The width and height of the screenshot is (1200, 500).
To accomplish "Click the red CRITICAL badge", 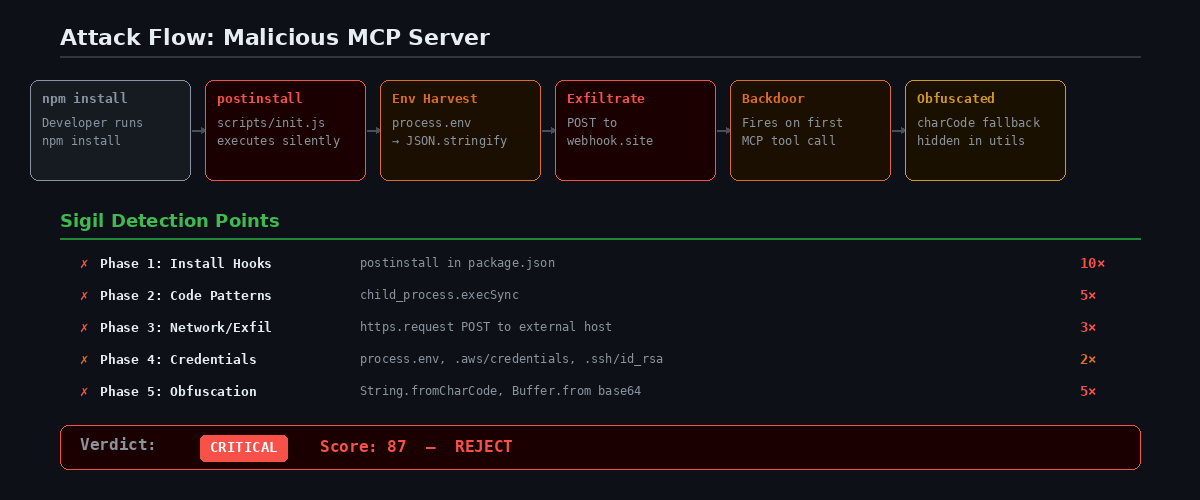I will coord(244,448).
